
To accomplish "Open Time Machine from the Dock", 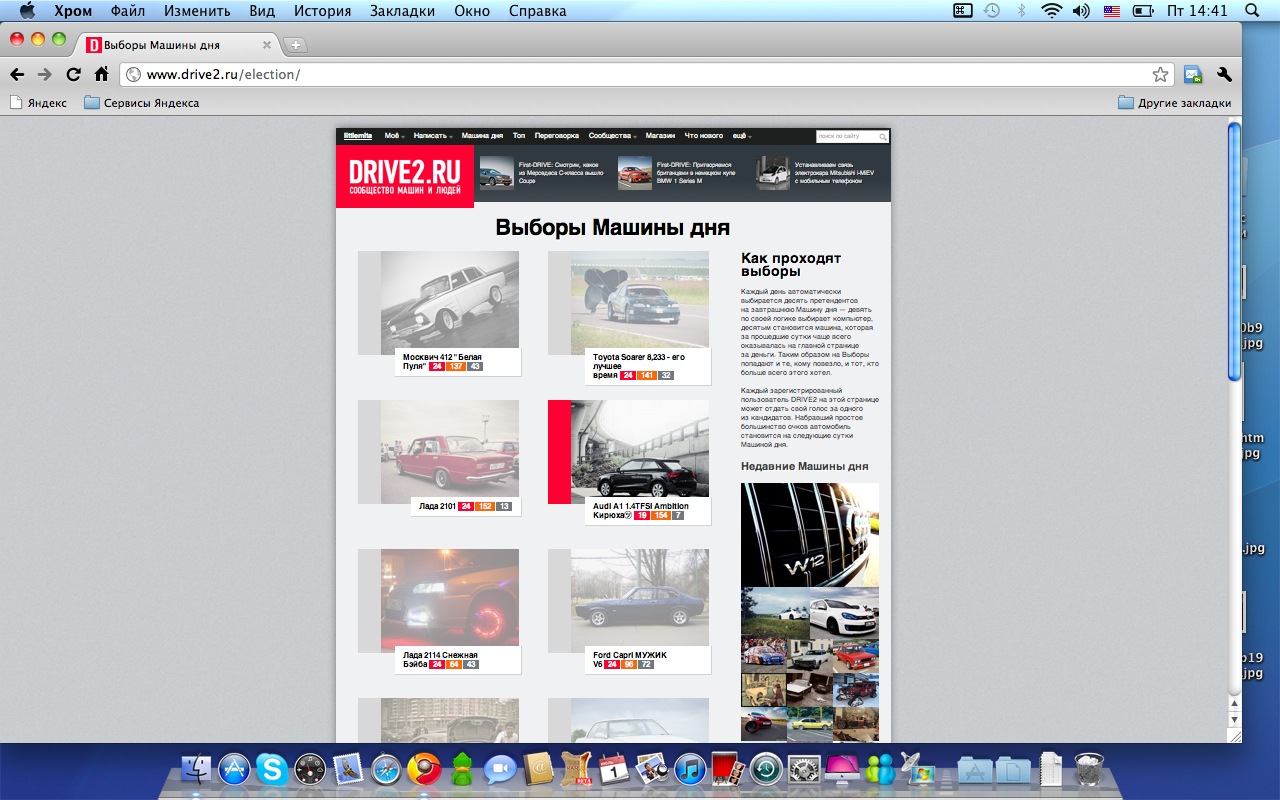I will [766, 768].
